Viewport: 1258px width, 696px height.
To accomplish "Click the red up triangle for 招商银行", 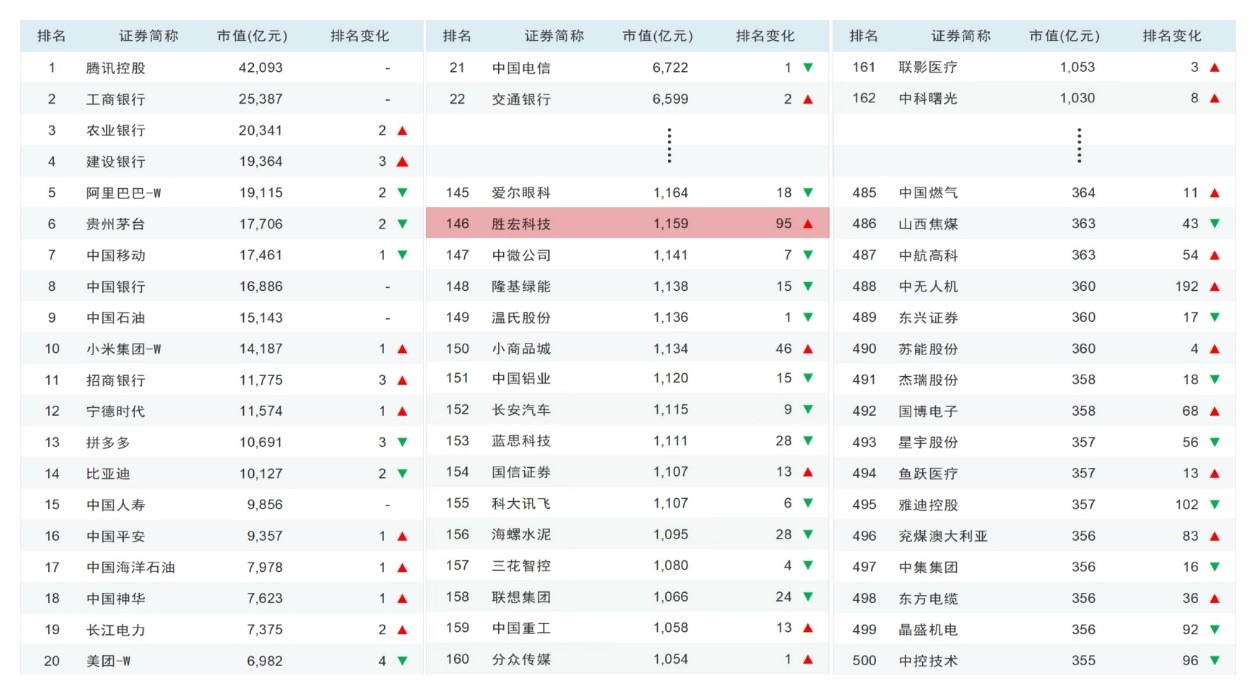I will 402,380.
